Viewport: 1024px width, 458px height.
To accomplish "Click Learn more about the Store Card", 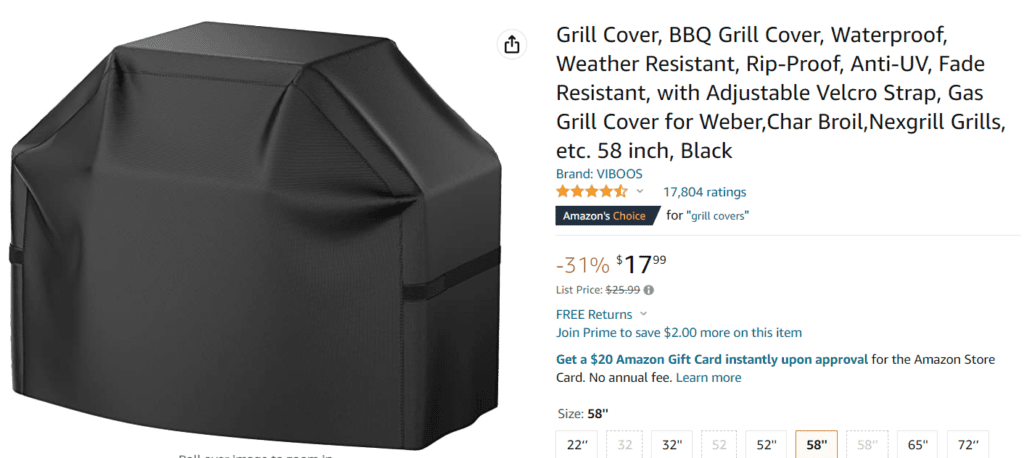I will point(709,378).
